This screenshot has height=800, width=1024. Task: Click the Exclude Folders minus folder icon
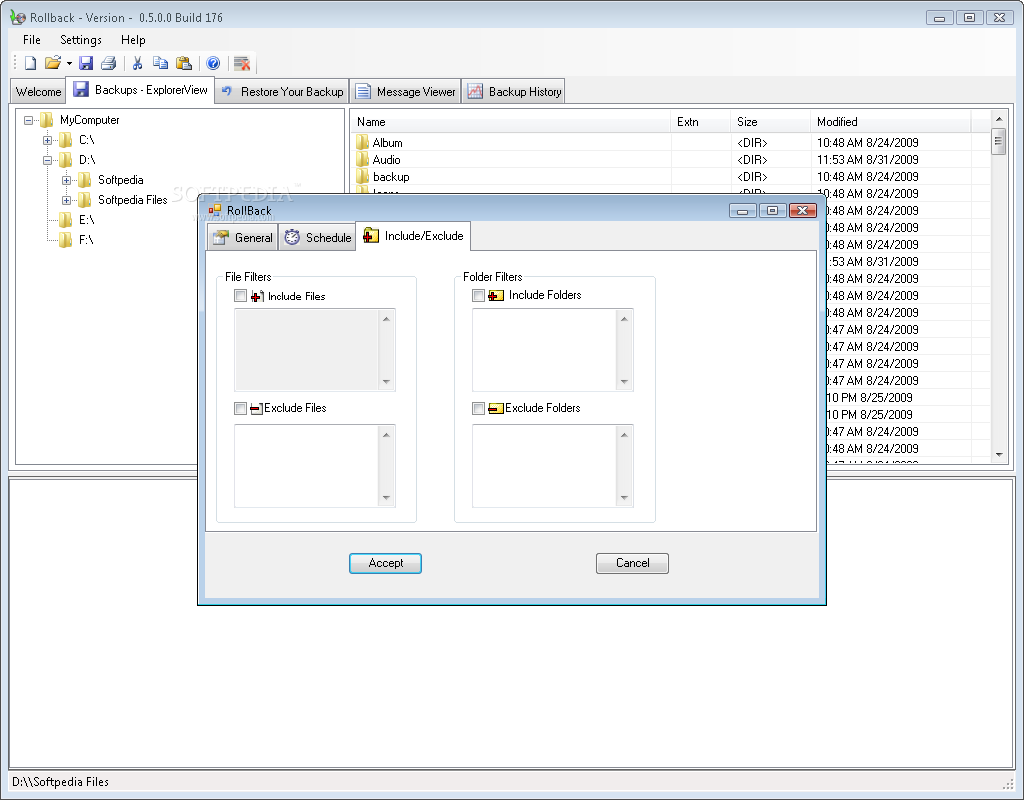click(x=496, y=408)
